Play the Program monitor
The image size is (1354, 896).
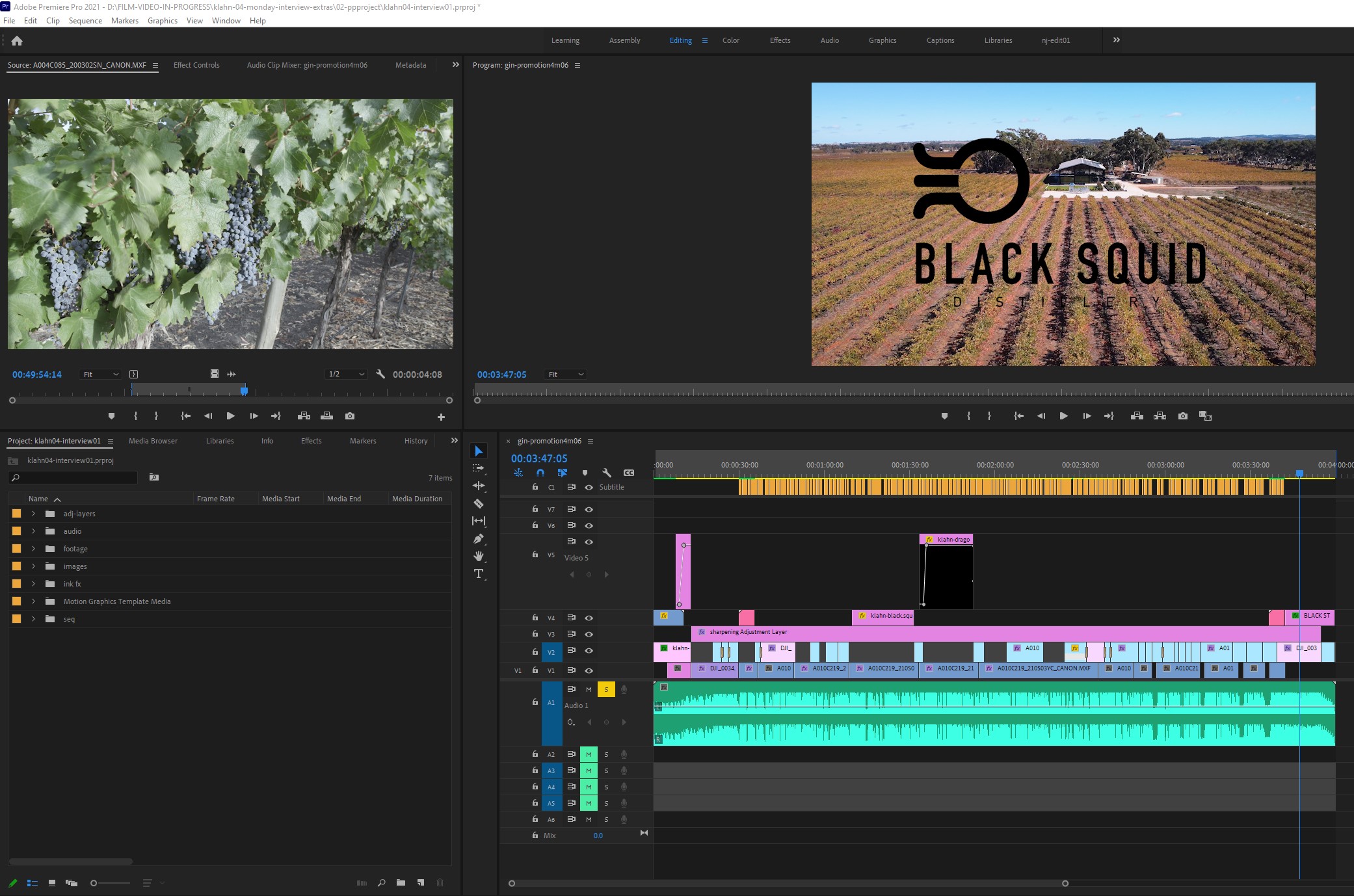[x=1063, y=416]
